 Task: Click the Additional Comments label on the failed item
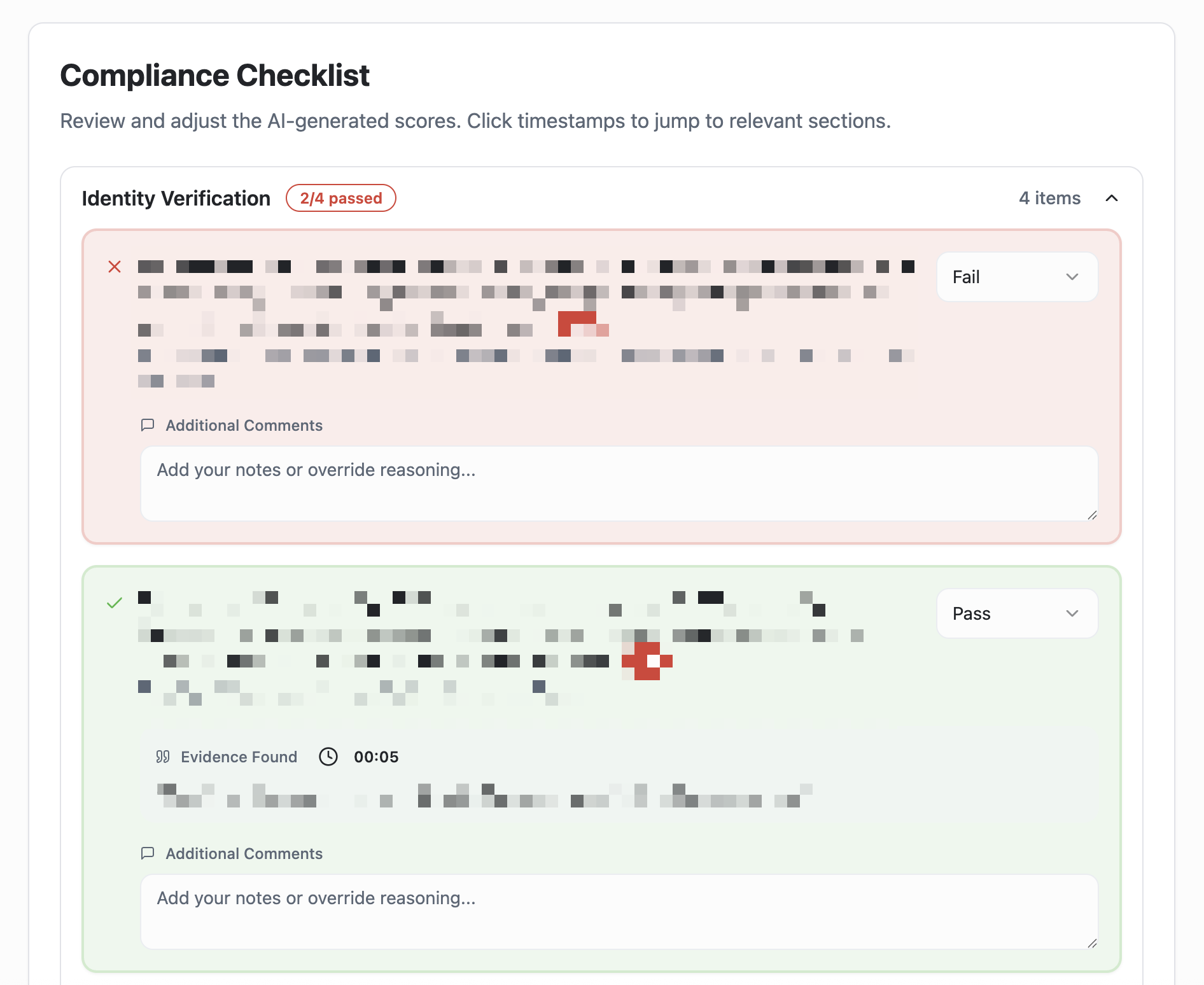click(244, 425)
